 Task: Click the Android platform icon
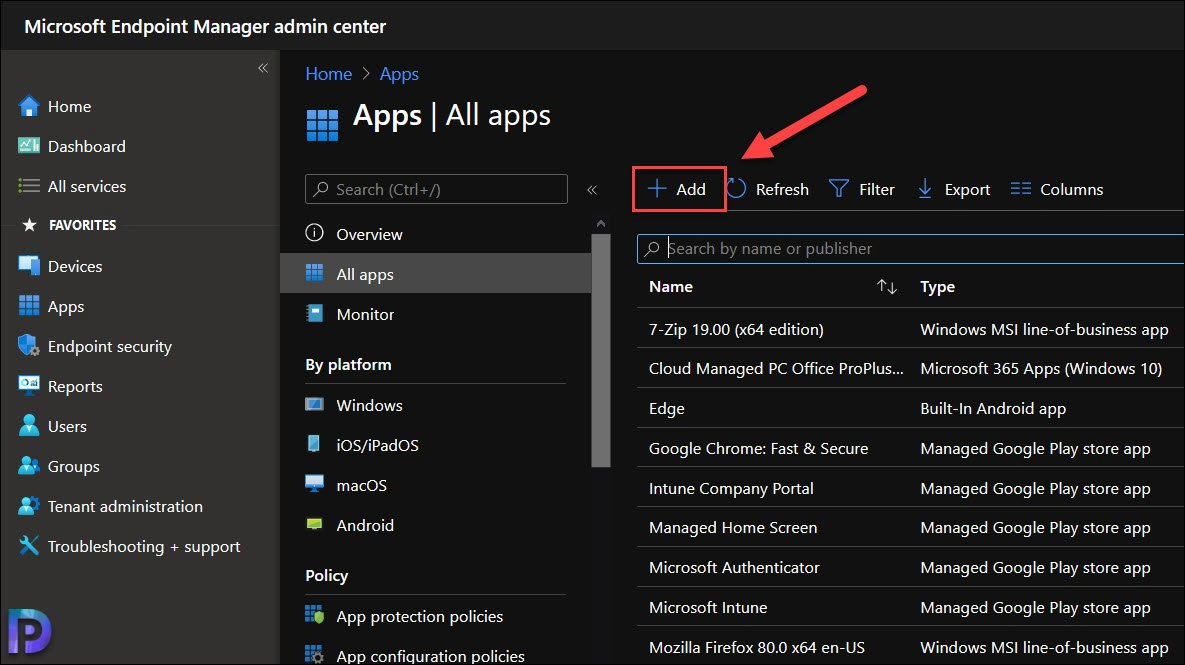click(x=314, y=524)
